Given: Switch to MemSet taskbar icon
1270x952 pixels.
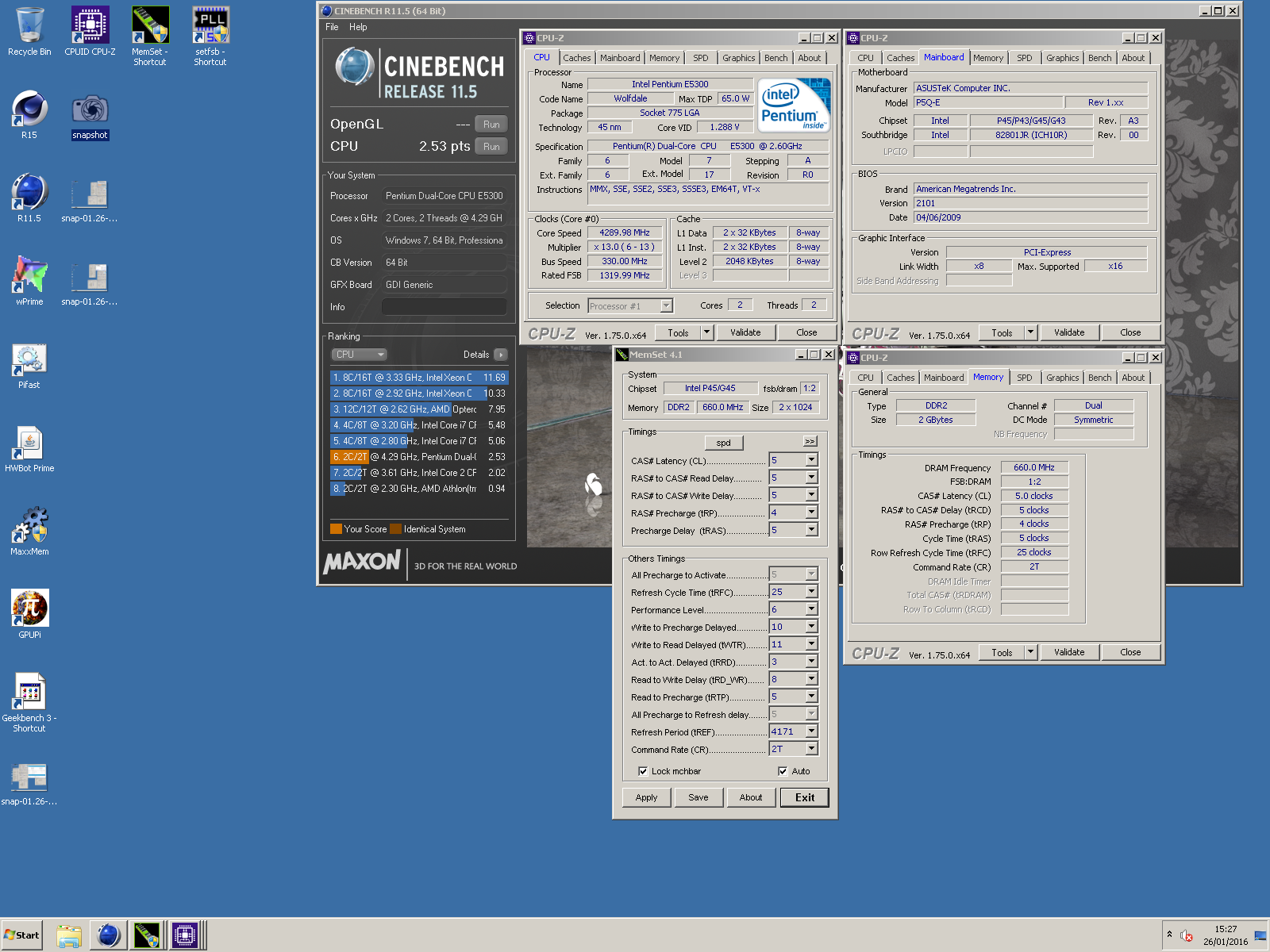Looking at the screenshot, I should tap(147, 936).
